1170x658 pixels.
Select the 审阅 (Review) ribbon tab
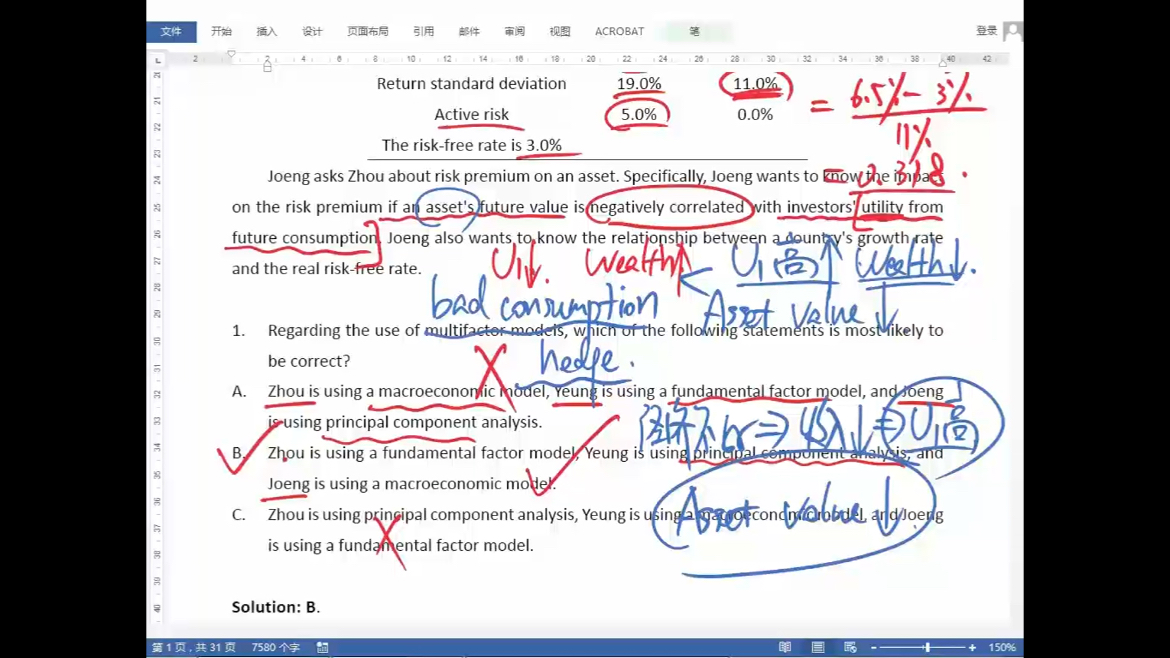(514, 32)
